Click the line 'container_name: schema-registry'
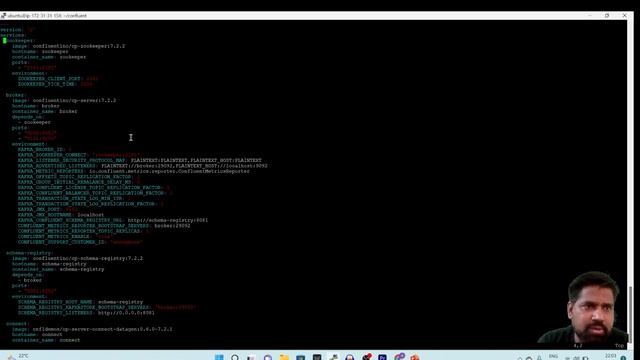 (58, 269)
